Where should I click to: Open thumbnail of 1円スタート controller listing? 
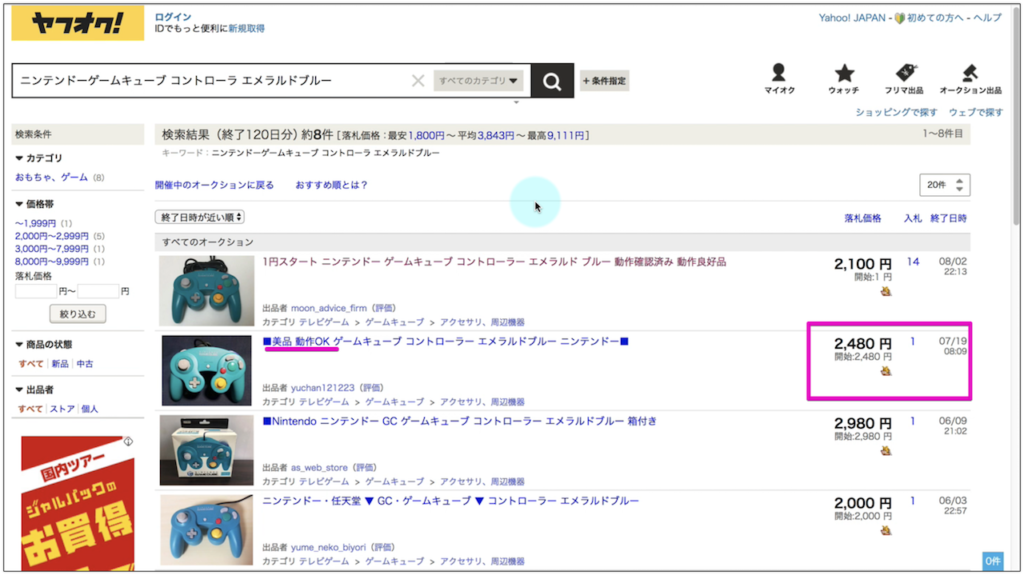(x=206, y=291)
